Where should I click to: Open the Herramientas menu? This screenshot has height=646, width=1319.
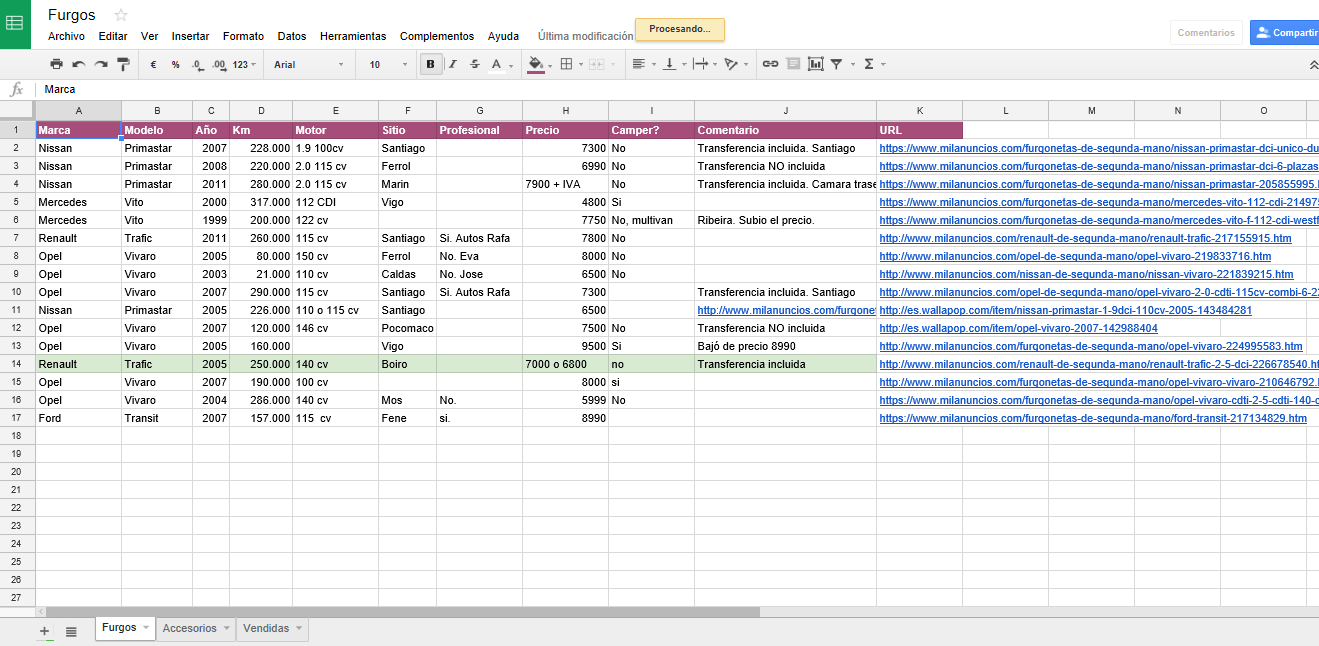[353, 36]
